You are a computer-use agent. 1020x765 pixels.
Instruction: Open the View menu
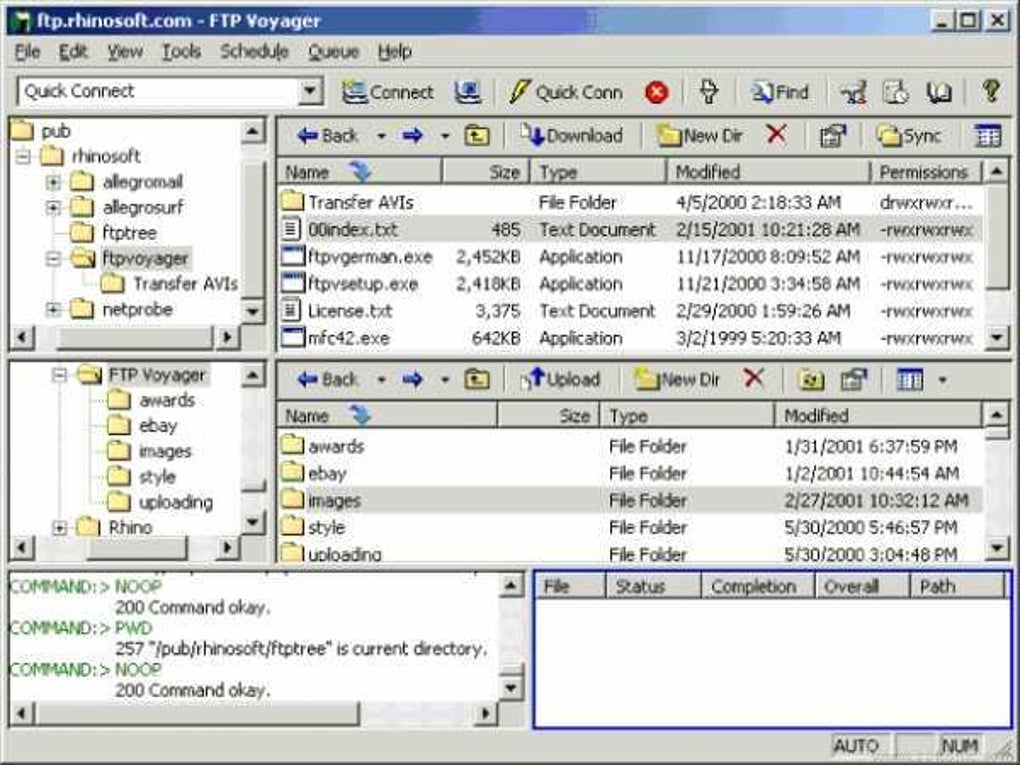125,51
